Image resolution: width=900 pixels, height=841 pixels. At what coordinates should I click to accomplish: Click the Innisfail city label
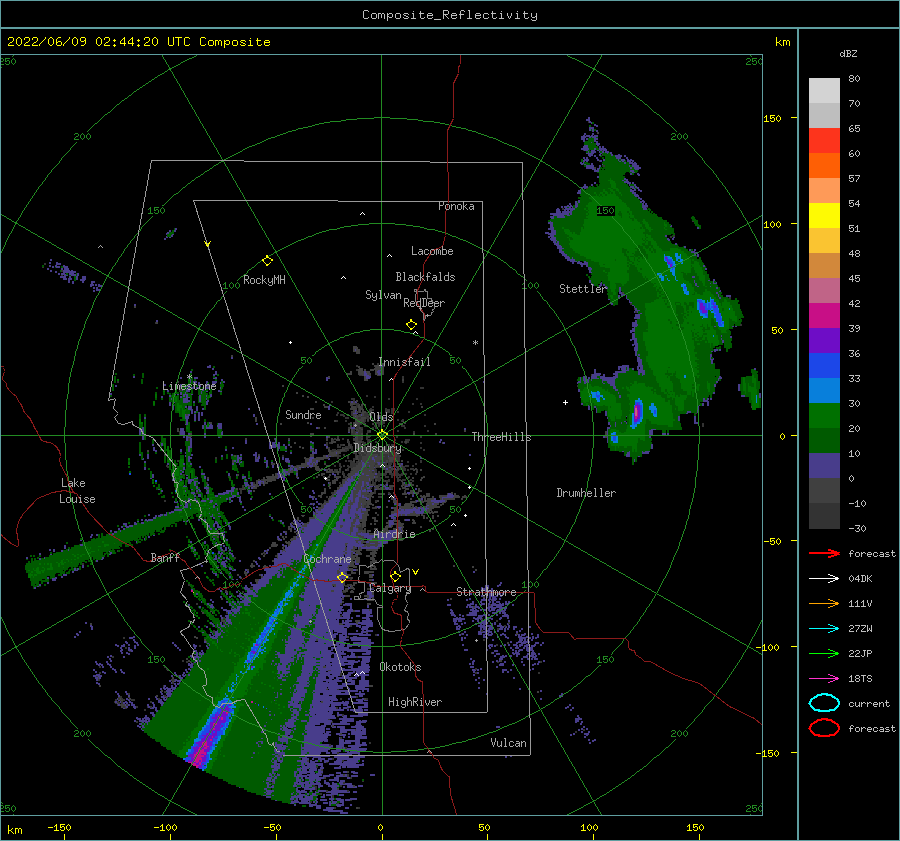(404, 362)
